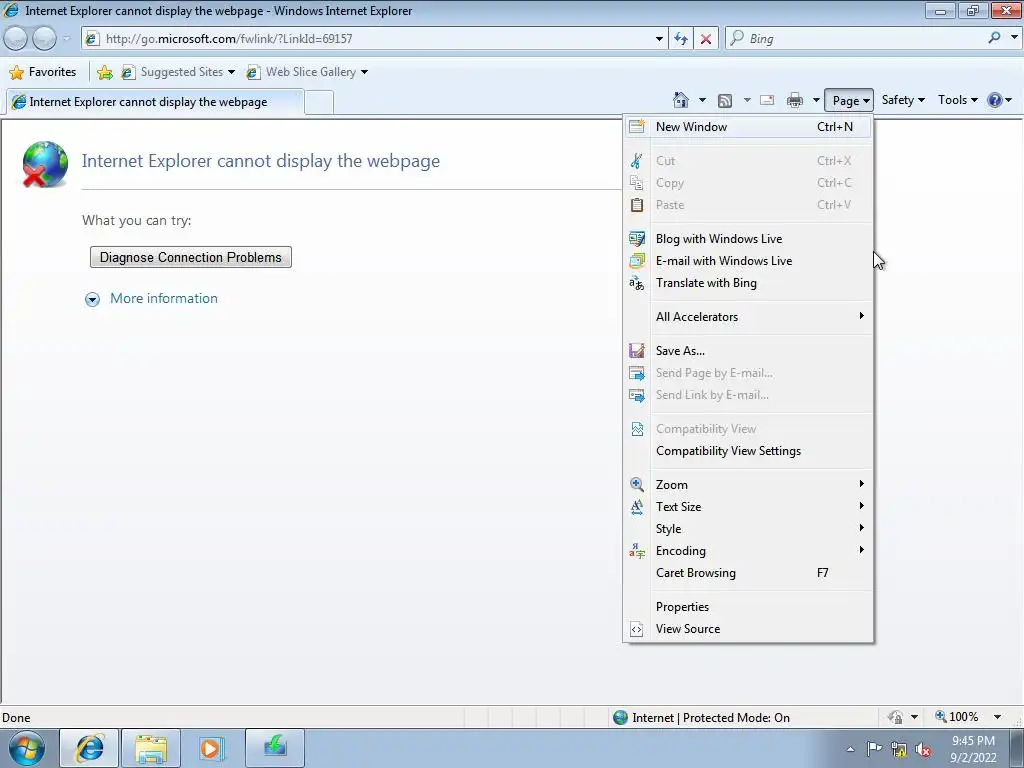Click the Windows Start orb
The image size is (1024, 768).
pyautogui.click(x=27, y=749)
